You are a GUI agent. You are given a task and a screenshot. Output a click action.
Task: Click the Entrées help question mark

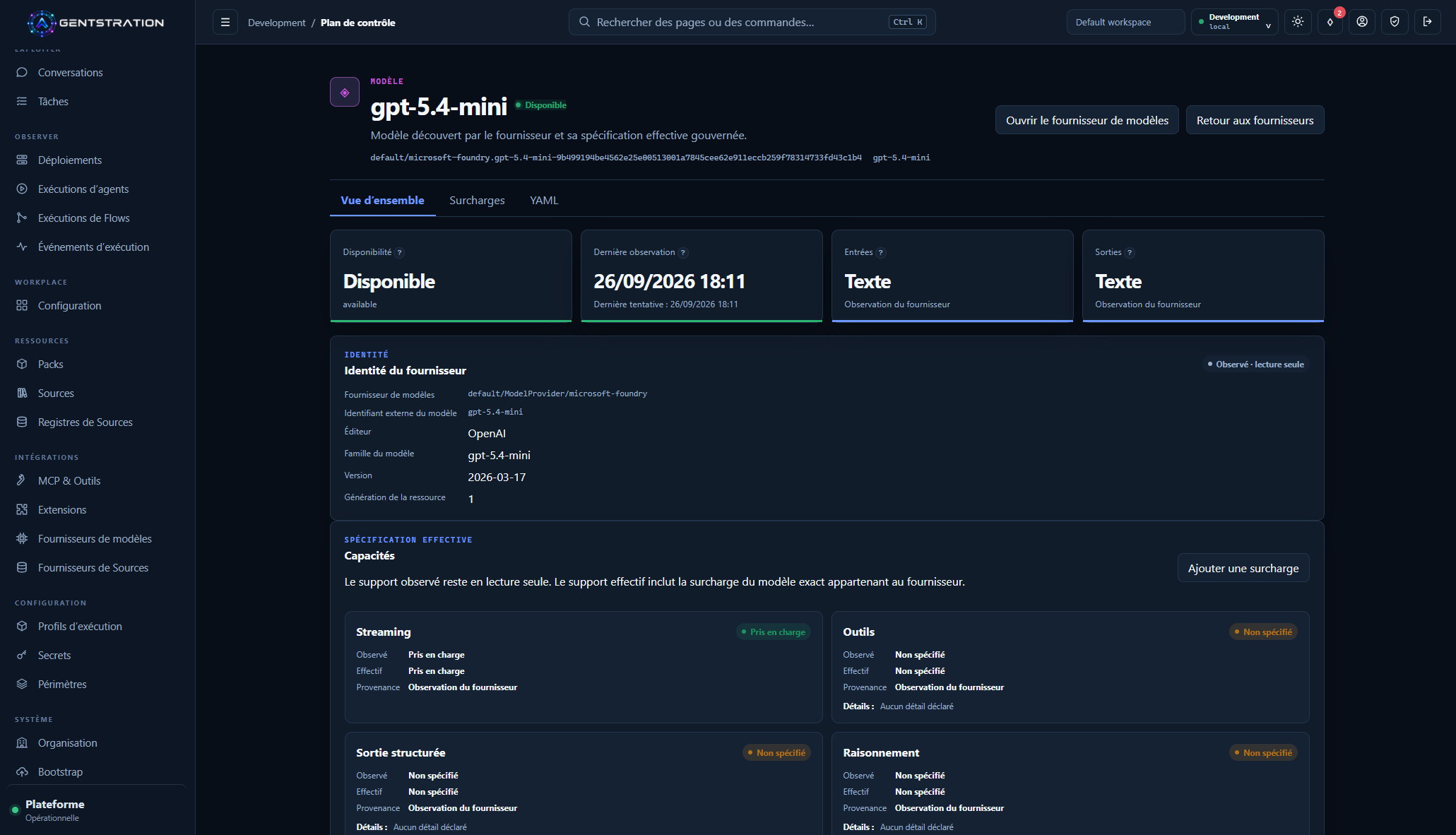coord(881,253)
